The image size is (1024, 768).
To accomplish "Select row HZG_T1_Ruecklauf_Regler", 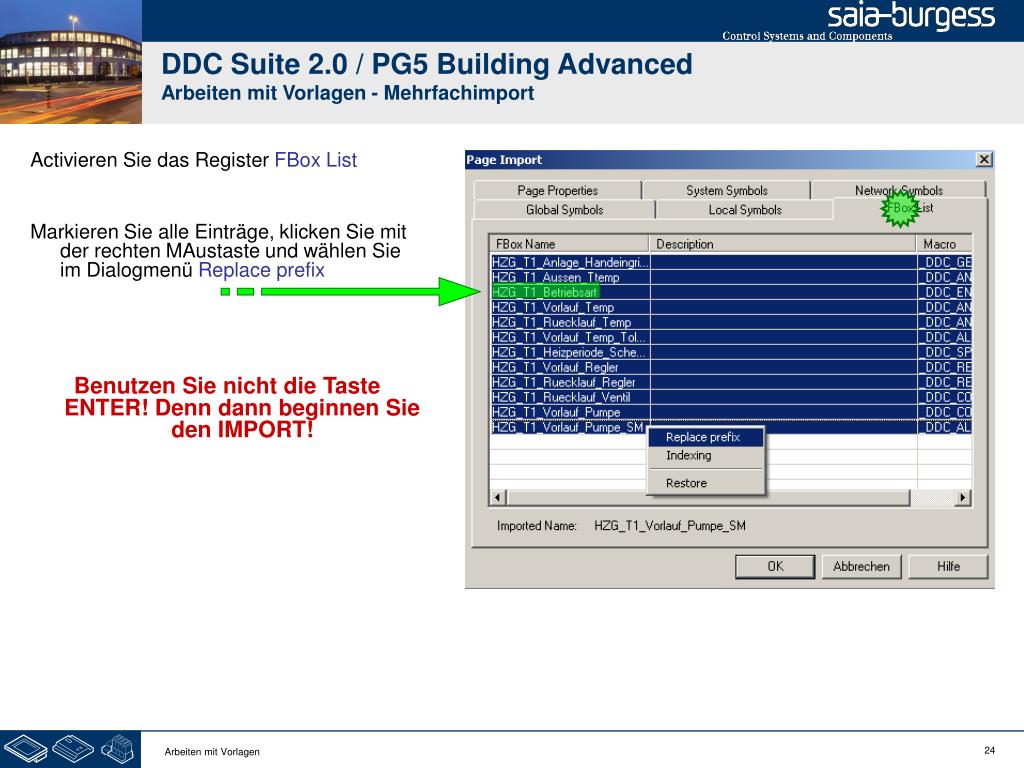I will [731, 382].
